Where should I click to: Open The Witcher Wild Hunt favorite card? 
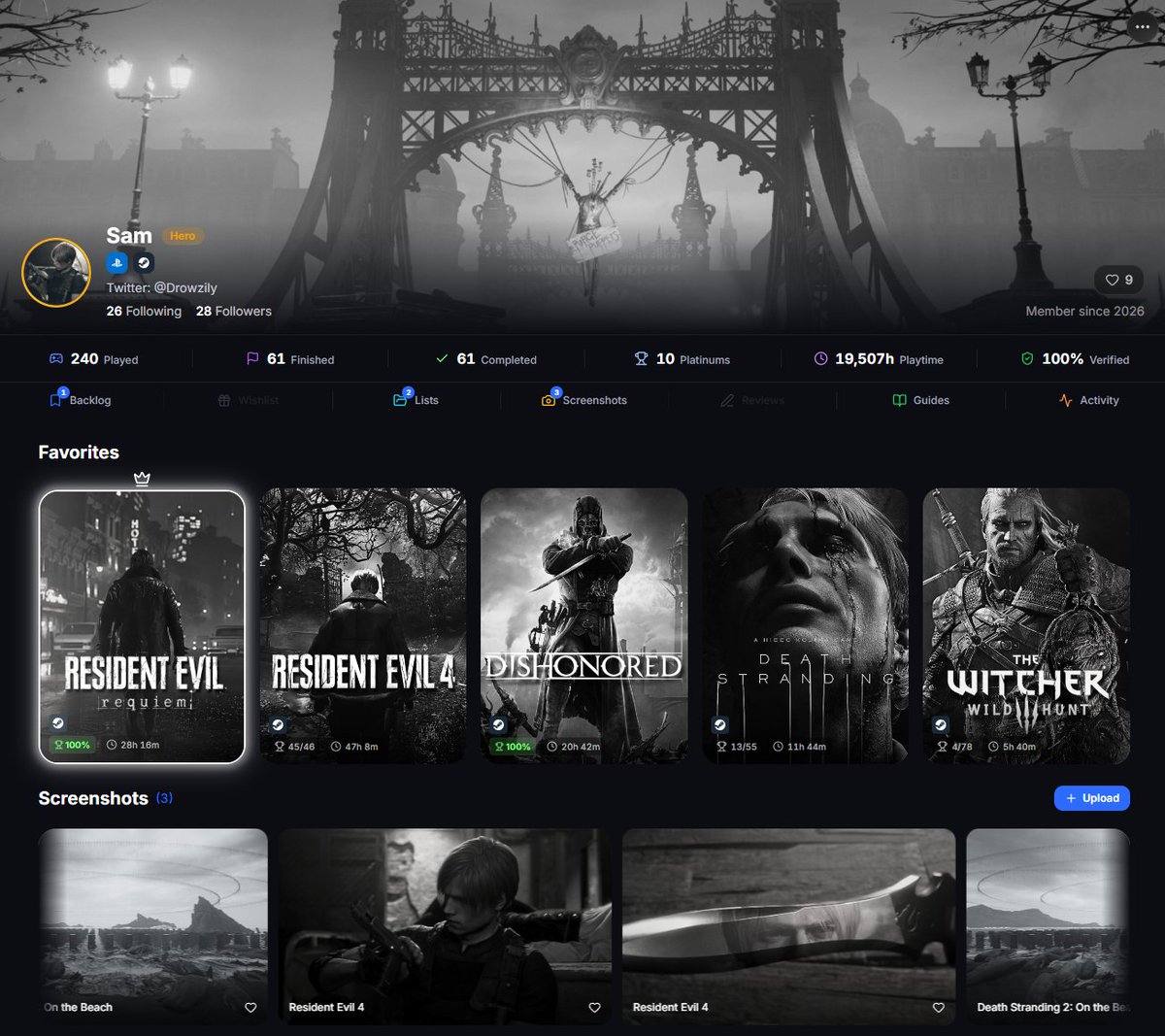tap(1026, 626)
